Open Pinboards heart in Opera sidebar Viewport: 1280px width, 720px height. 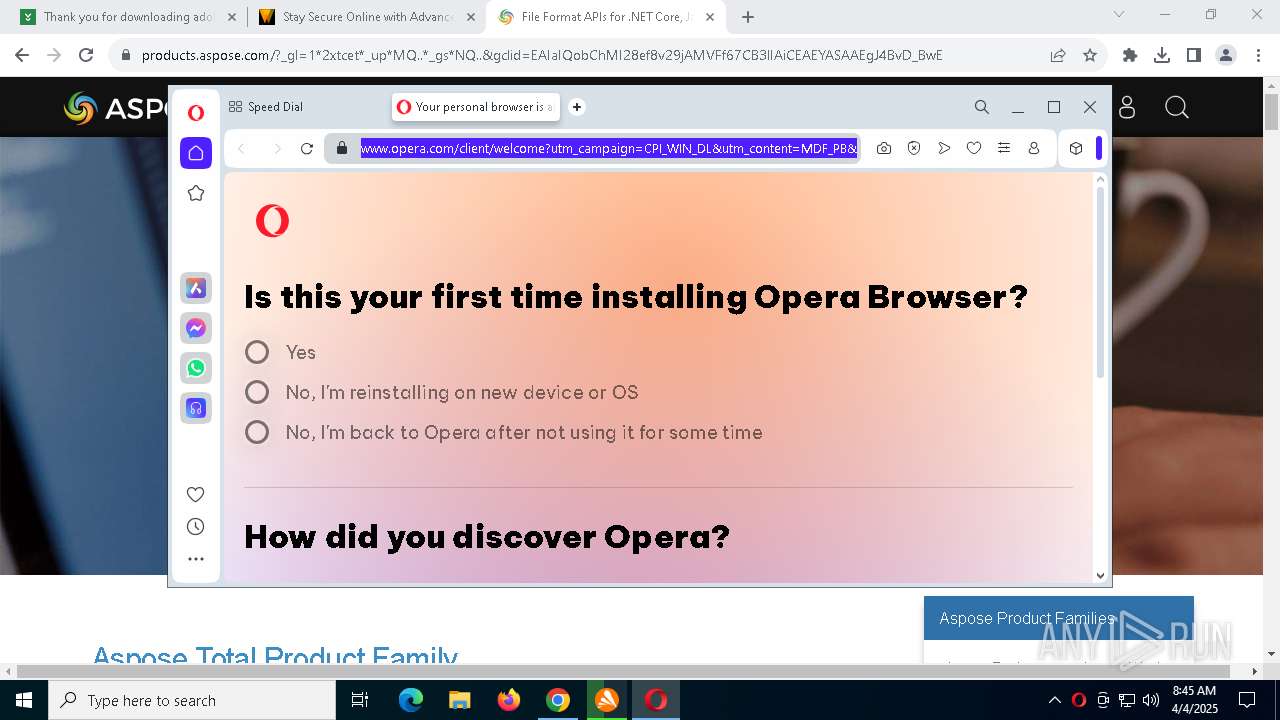(x=196, y=494)
